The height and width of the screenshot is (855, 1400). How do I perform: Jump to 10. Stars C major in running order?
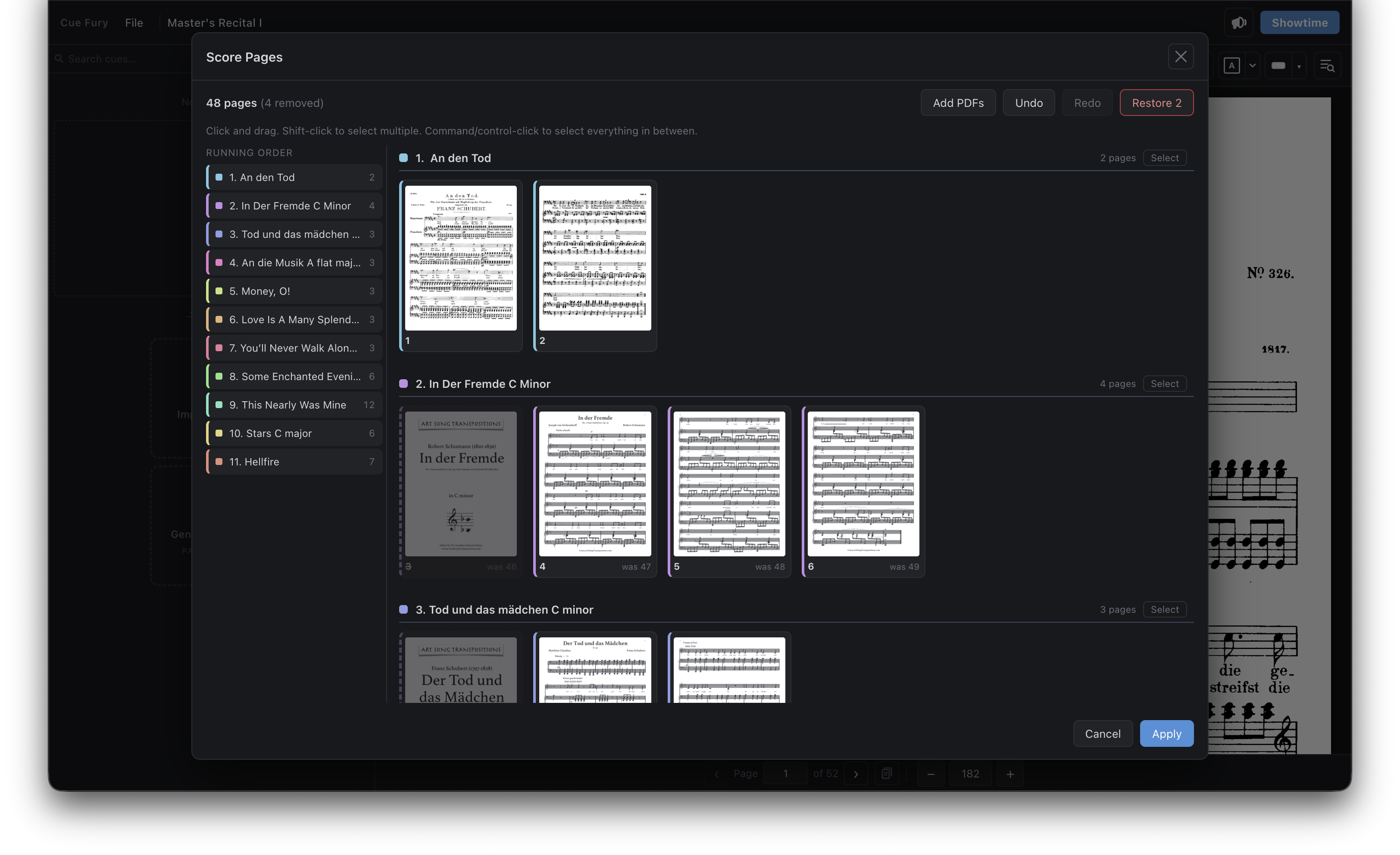pos(294,433)
